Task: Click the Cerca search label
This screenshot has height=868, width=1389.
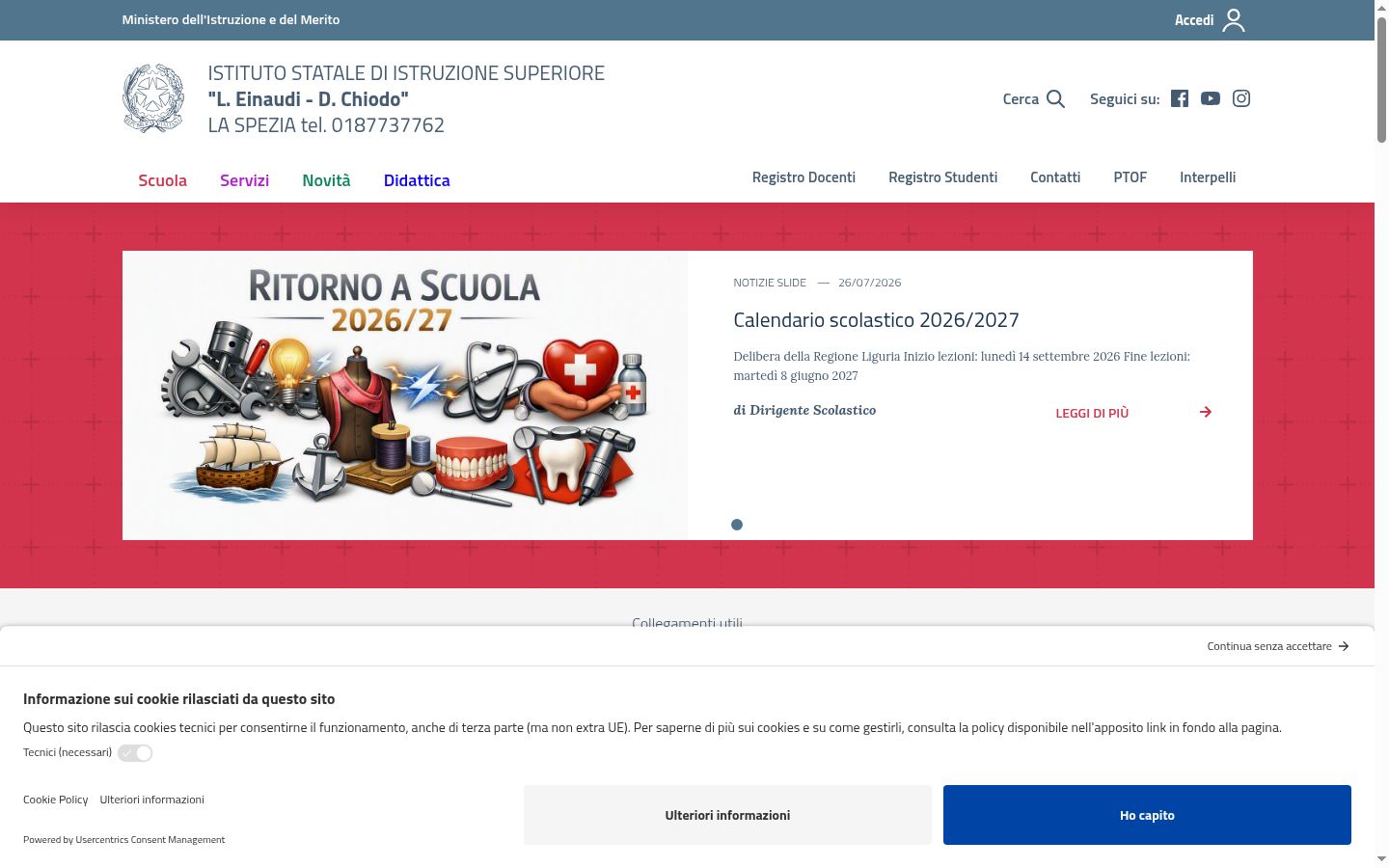Action: (1021, 99)
